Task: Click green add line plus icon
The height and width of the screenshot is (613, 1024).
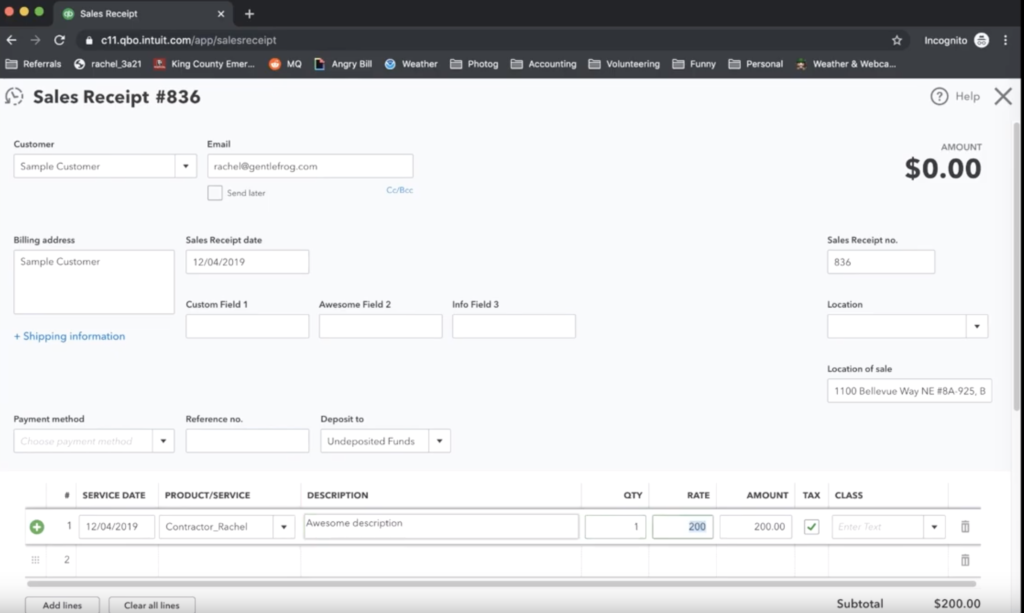Action: click(x=37, y=527)
